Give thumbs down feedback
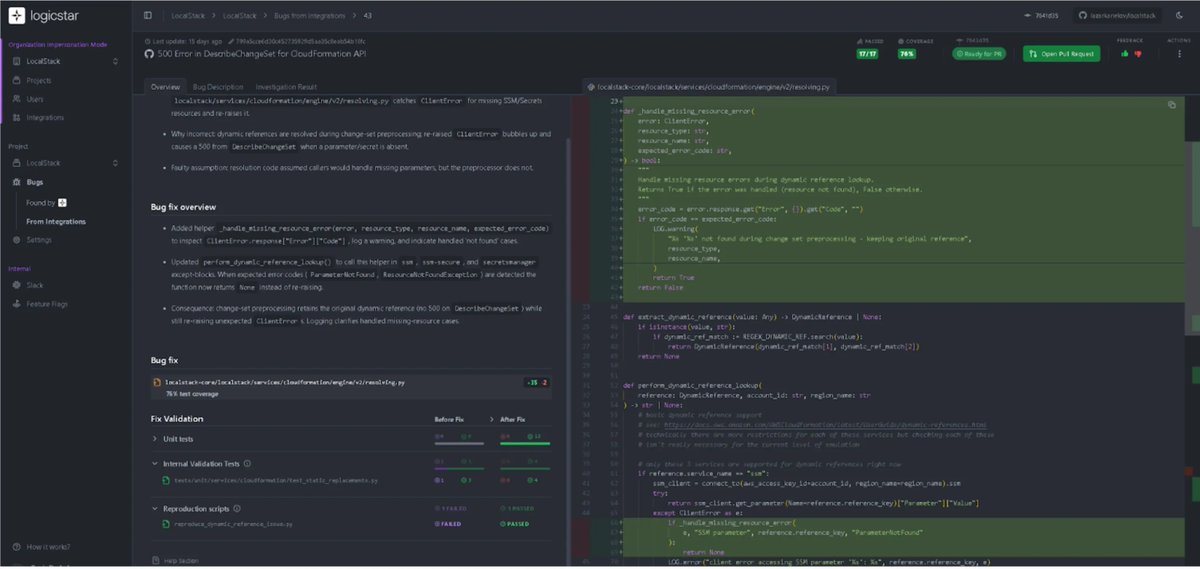Image resolution: width=1200 pixels, height=569 pixels. click(1138, 54)
